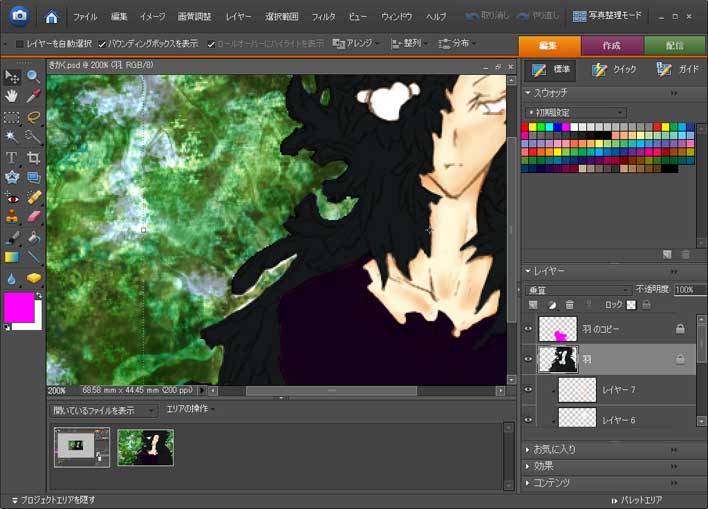Select the Clone Stamp tool
708x509 pixels.
pyautogui.click(x=12, y=217)
